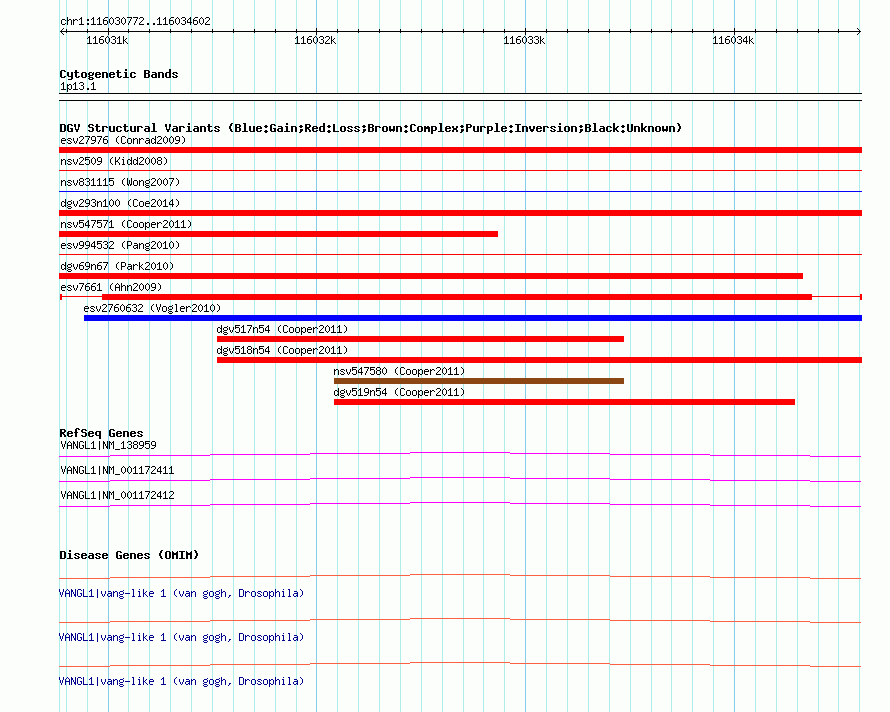Click the dgv69n67 (Park2010) label text

117,266
